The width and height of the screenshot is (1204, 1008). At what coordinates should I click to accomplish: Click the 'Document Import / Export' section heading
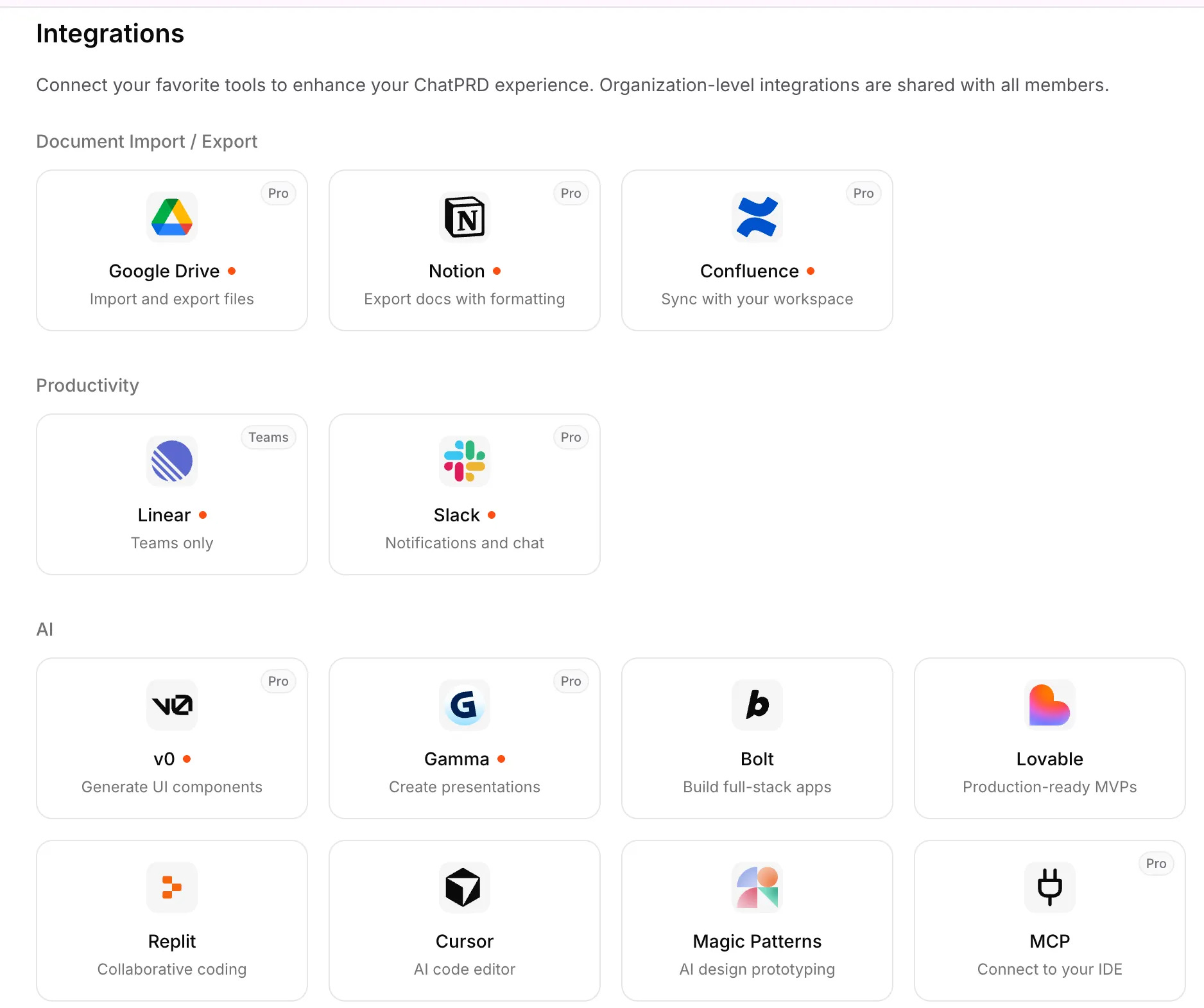click(146, 141)
